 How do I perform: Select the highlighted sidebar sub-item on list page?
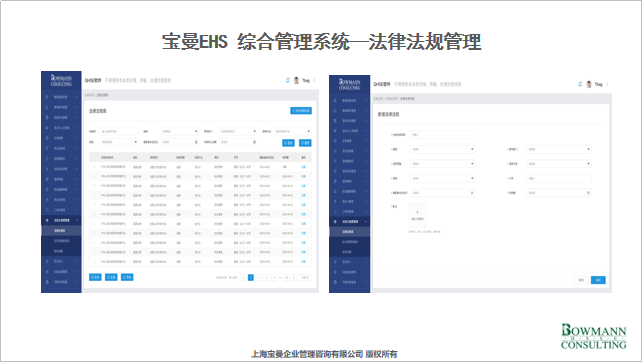(61, 231)
